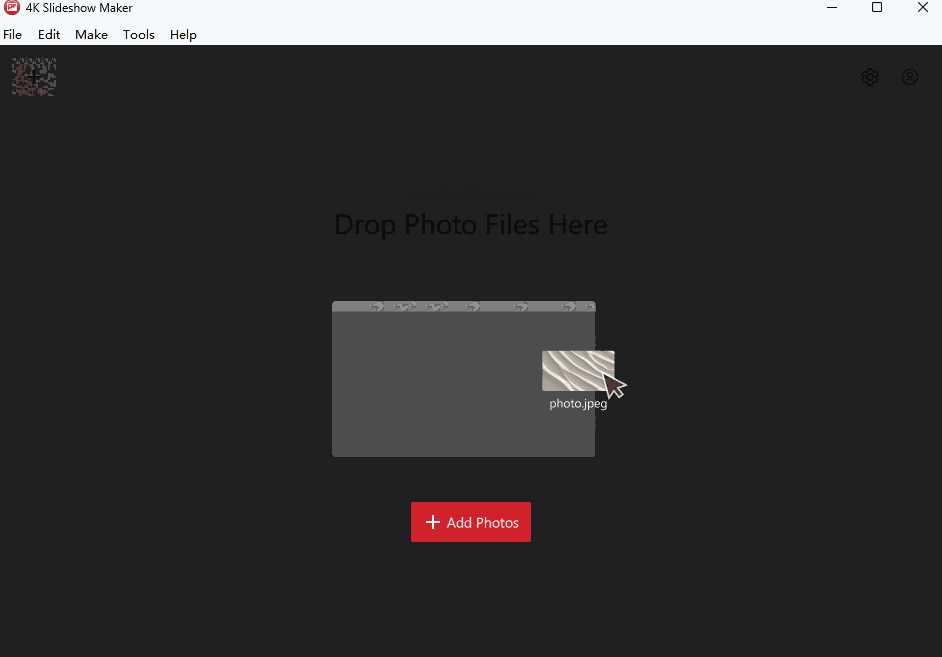Open the Help menu
Screen dimensions: 942x657
[x=183, y=34]
